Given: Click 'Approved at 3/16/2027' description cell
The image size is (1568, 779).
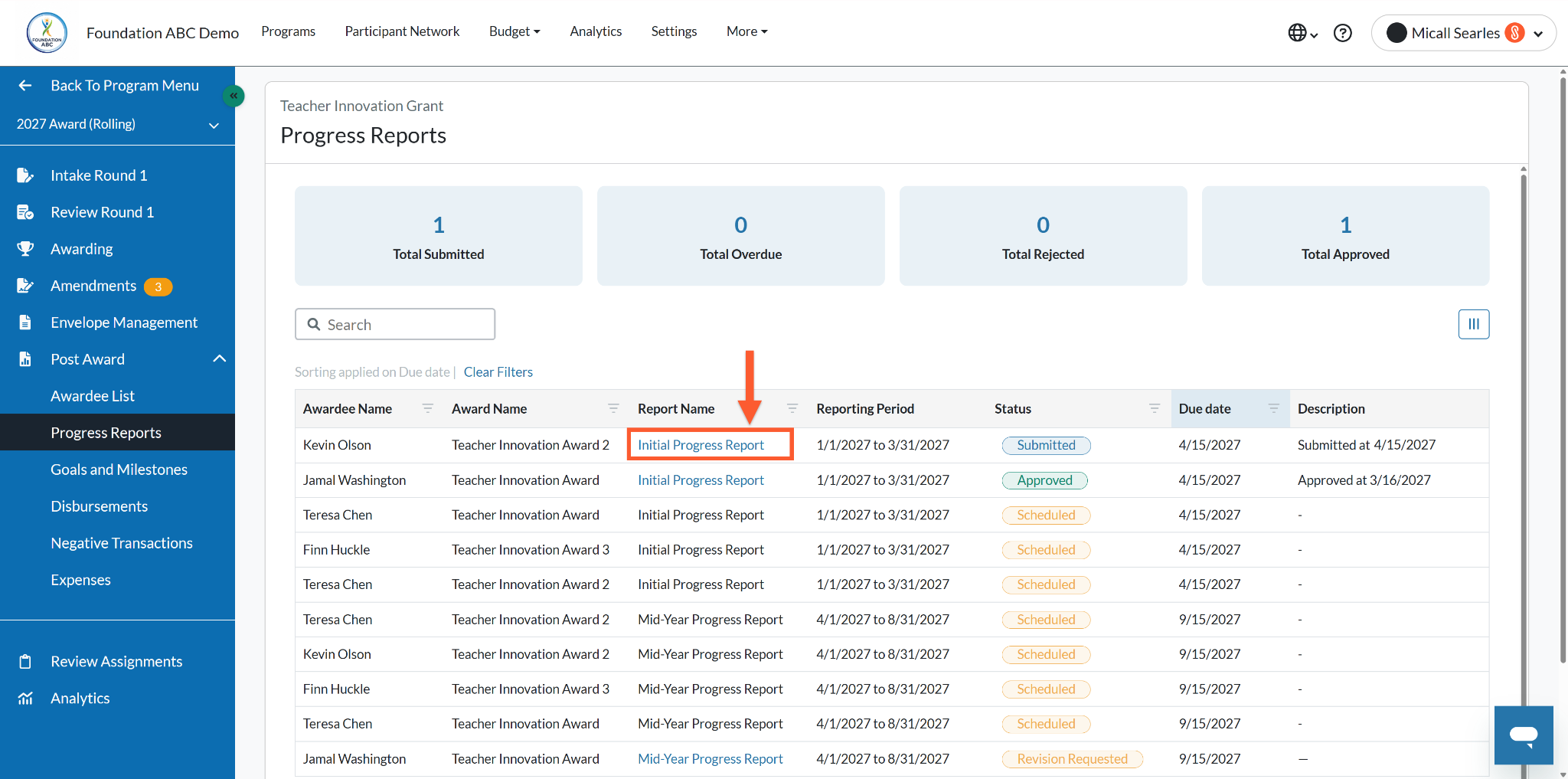Looking at the screenshot, I should point(1364,480).
